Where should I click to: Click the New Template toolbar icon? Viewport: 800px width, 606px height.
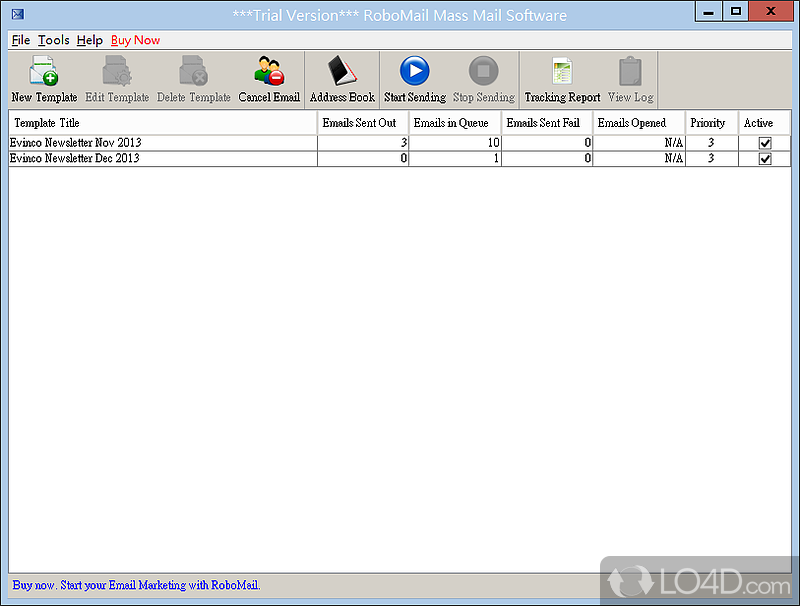point(43,72)
